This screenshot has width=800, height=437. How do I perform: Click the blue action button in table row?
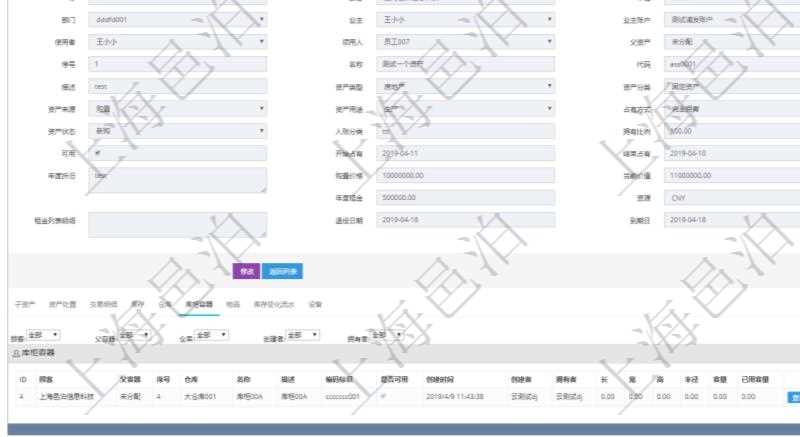[793, 397]
